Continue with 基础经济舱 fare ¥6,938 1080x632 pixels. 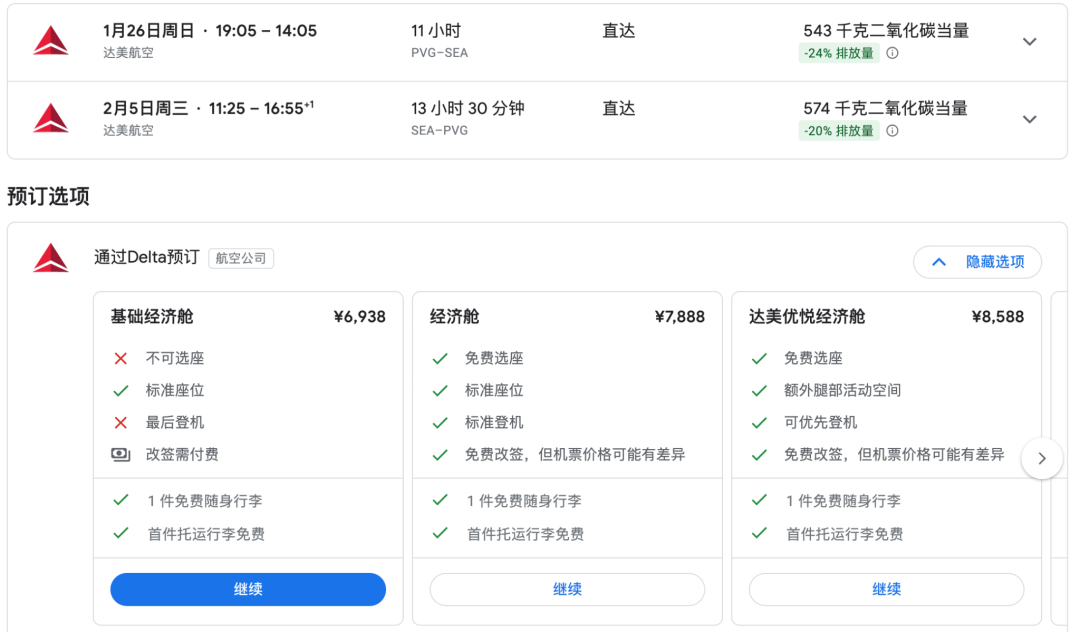pos(248,589)
